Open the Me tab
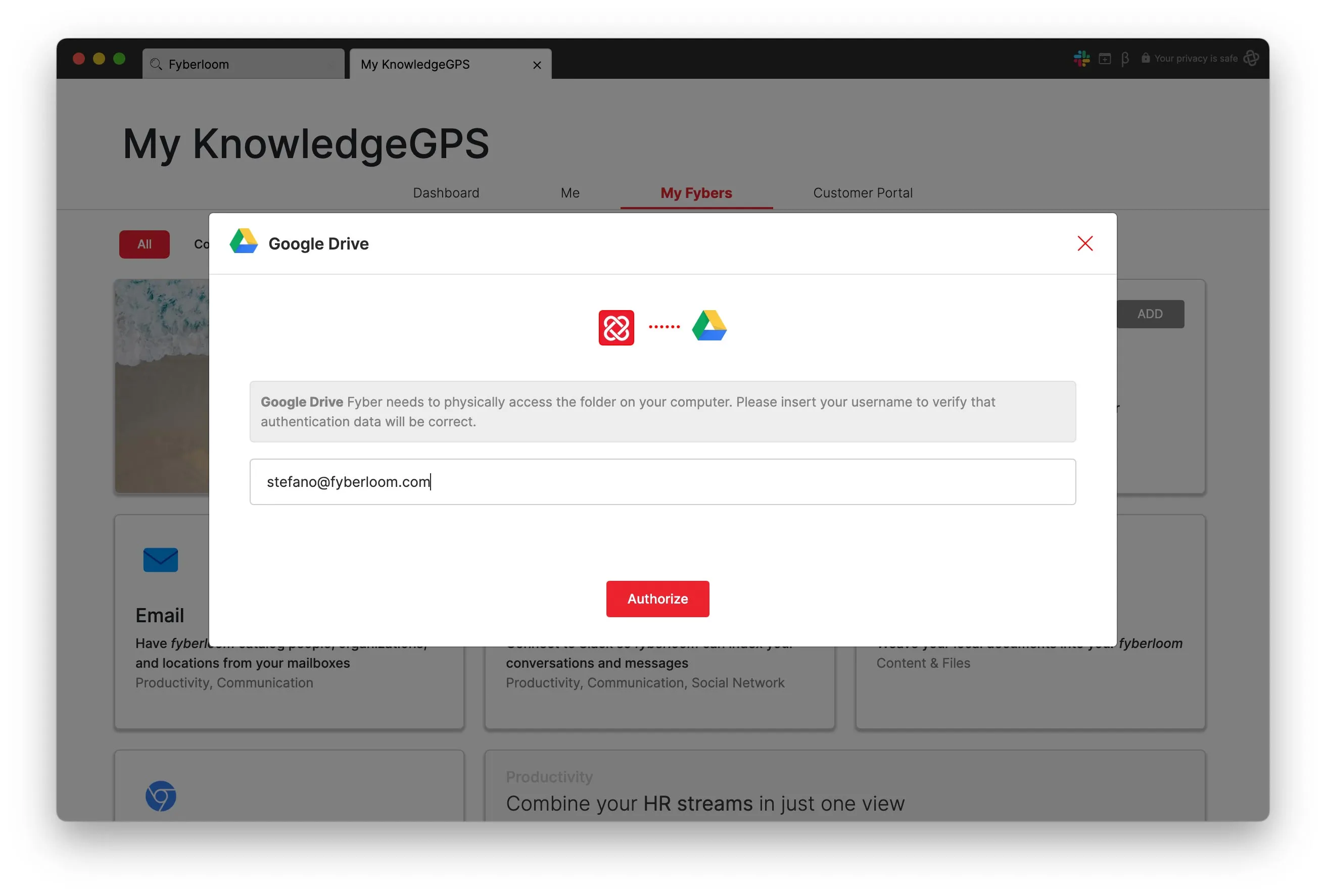 point(570,193)
